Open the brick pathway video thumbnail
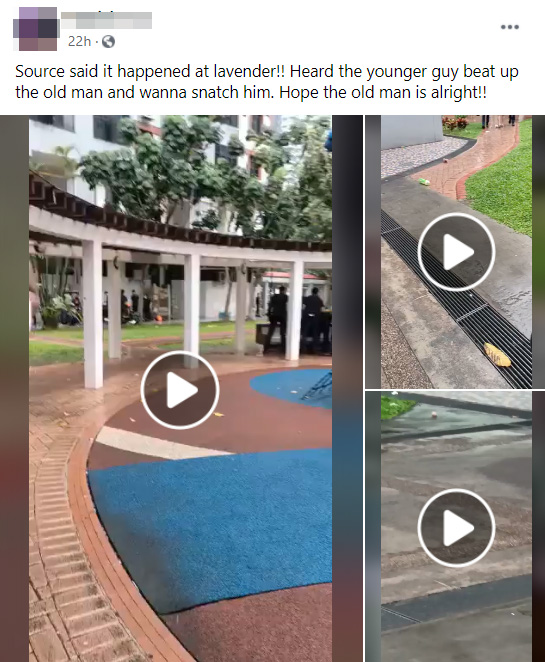Image resolution: width=545 pixels, height=662 pixels. click(x=455, y=252)
